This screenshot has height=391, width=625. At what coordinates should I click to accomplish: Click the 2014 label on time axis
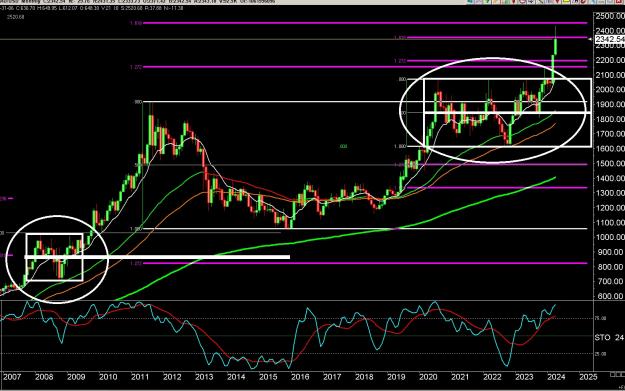click(236, 377)
